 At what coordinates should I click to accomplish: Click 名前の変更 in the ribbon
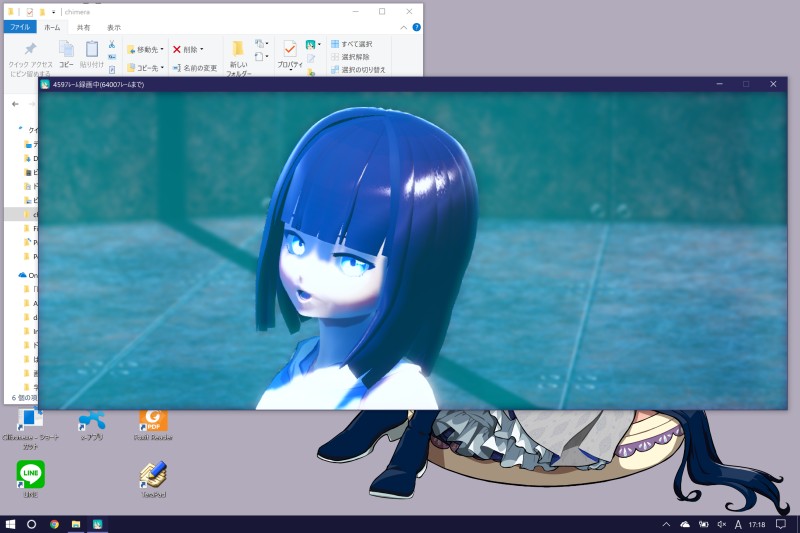tap(194, 67)
